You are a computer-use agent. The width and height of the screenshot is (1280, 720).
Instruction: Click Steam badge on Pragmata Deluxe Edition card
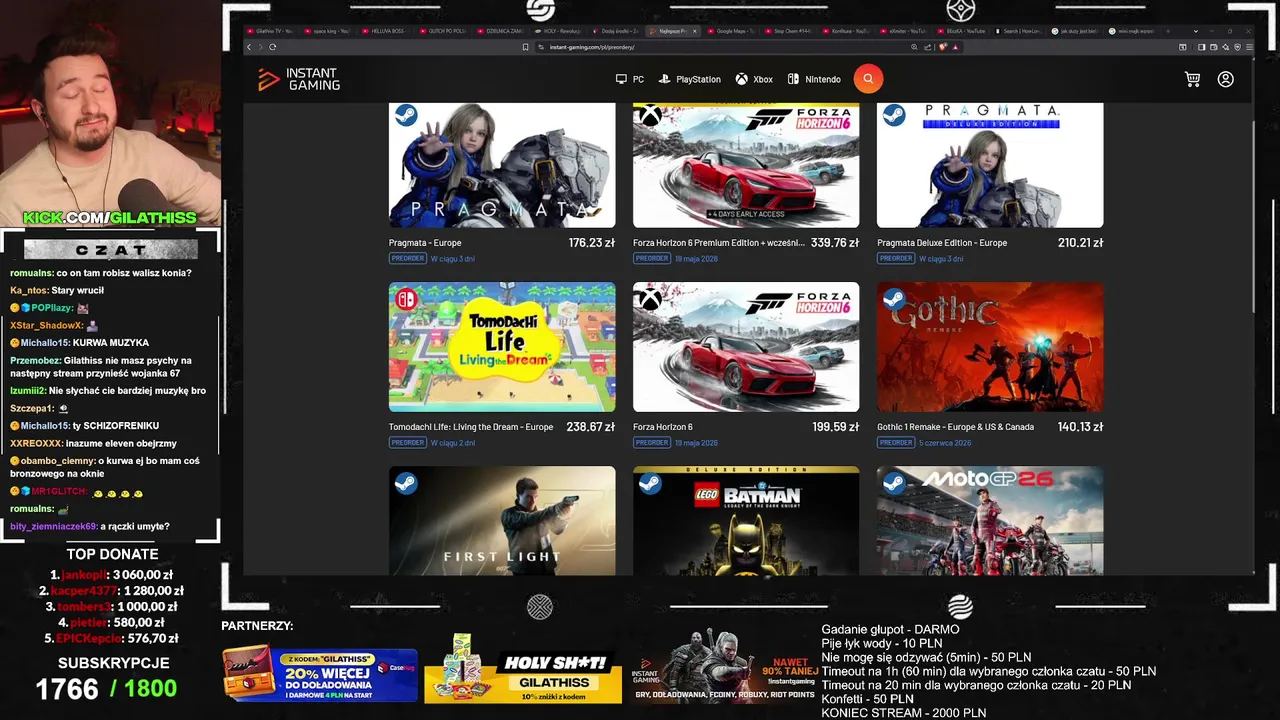tap(894, 115)
